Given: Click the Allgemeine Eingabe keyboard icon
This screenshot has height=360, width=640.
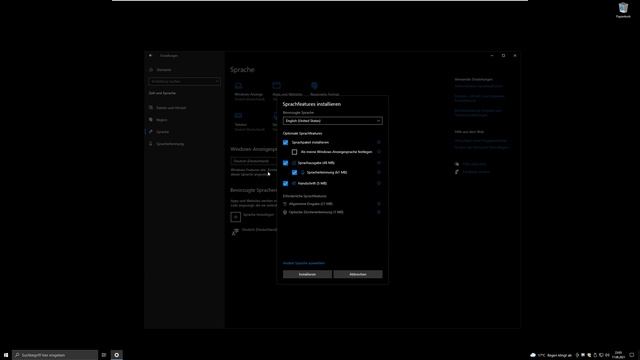Looking at the screenshot, I should pyautogui.click(x=285, y=204).
